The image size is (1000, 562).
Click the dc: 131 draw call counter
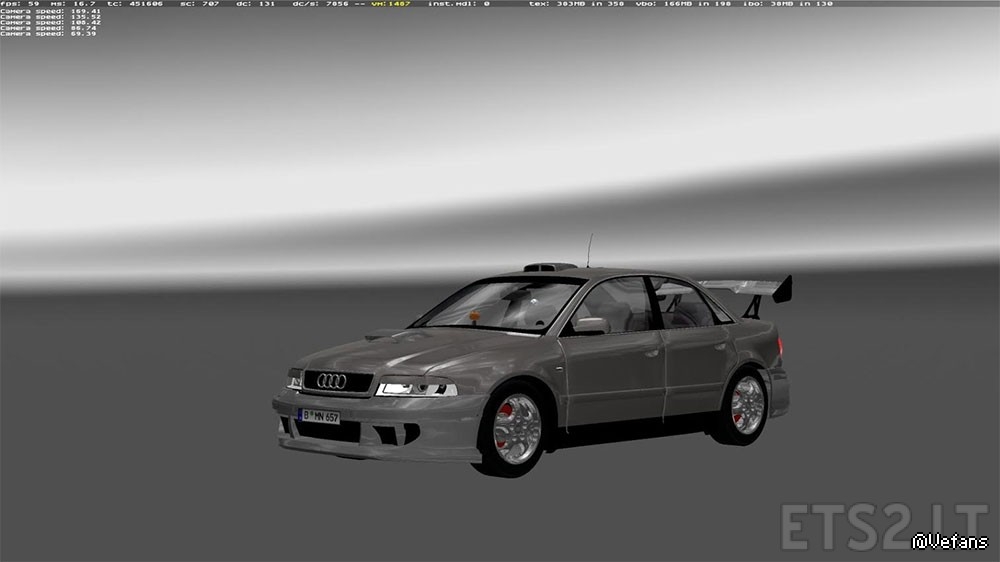point(256,4)
